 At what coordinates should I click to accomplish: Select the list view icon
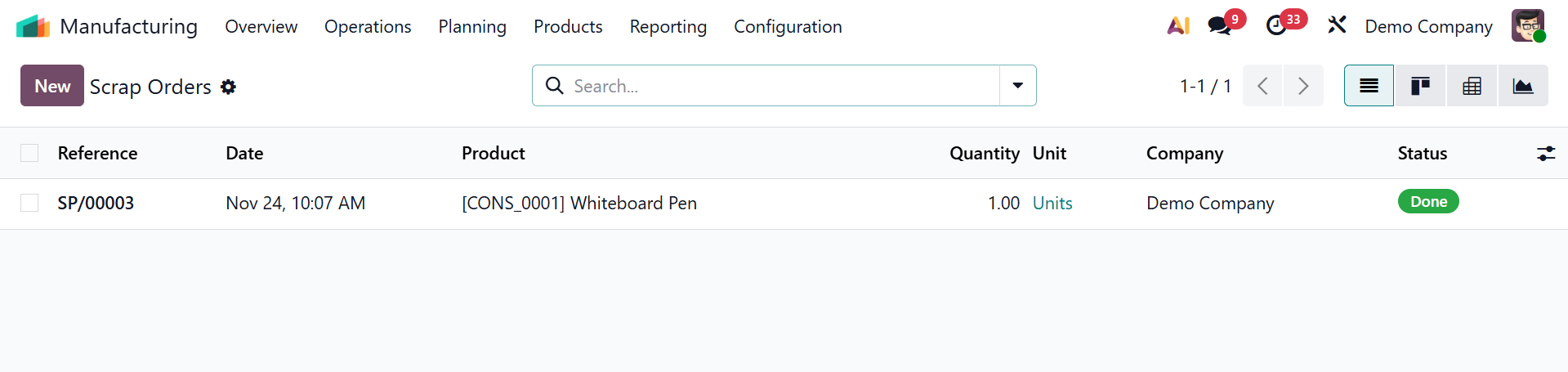click(x=1369, y=86)
